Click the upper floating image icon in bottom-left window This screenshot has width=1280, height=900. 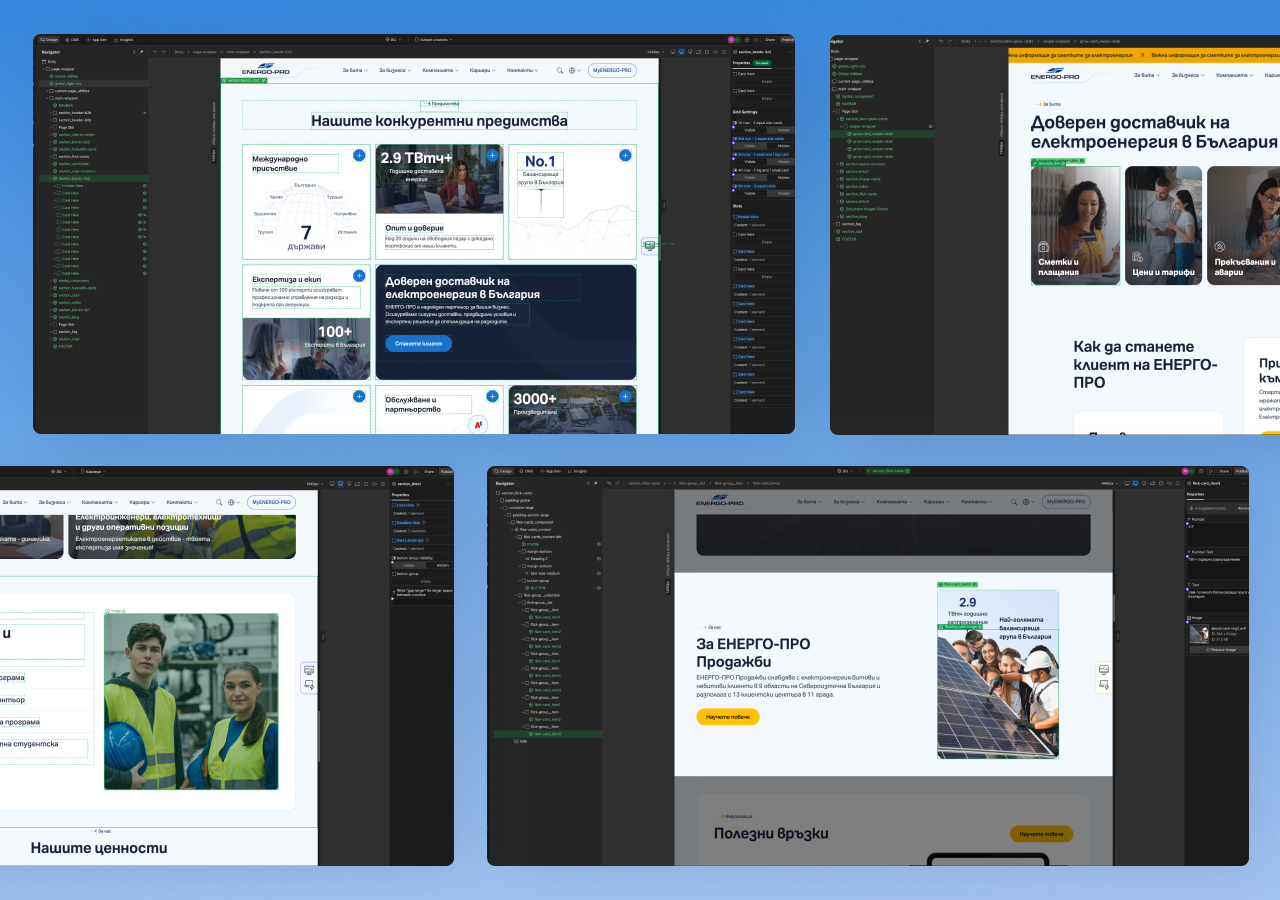[309, 670]
